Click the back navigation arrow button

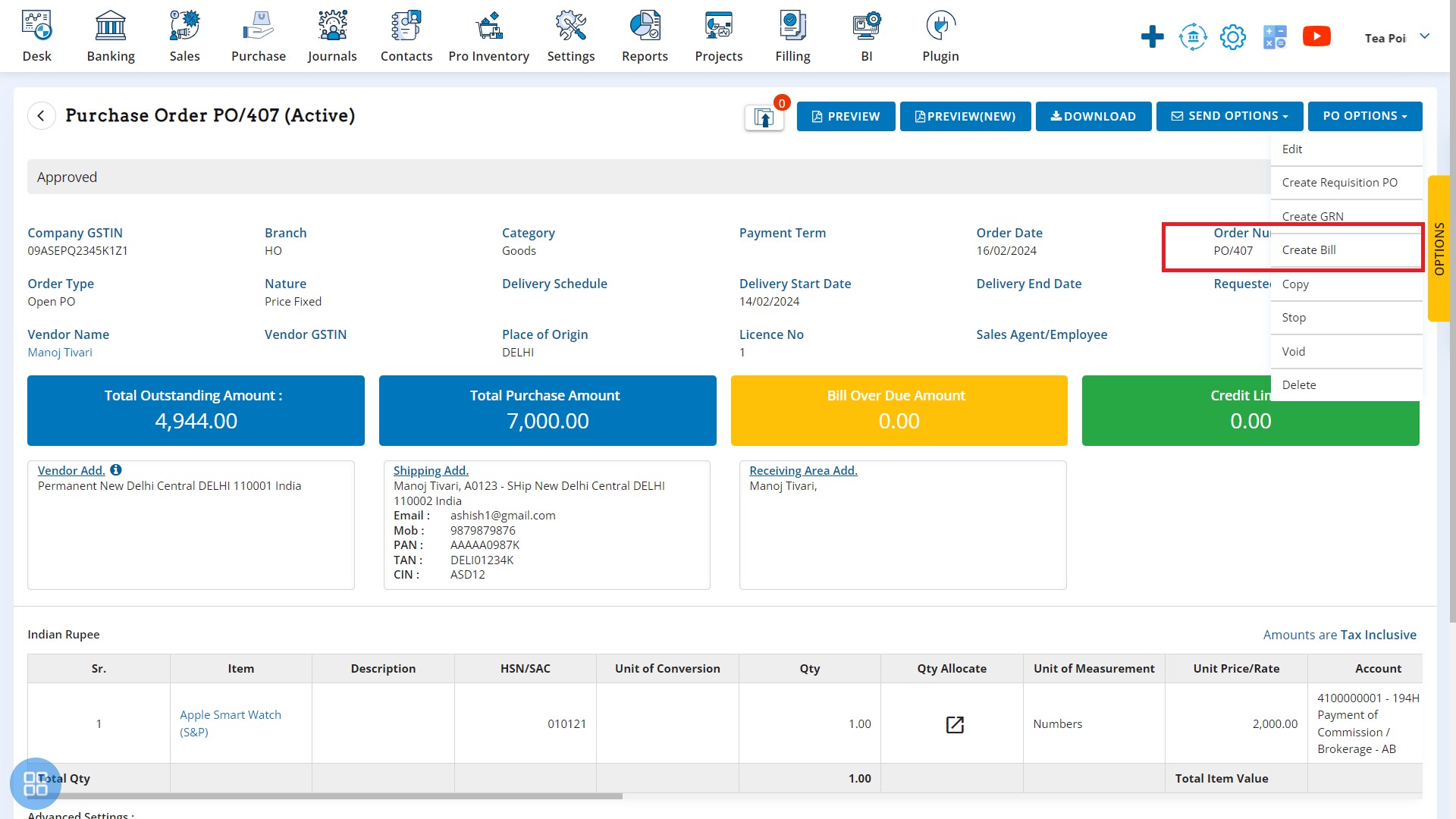[x=41, y=115]
